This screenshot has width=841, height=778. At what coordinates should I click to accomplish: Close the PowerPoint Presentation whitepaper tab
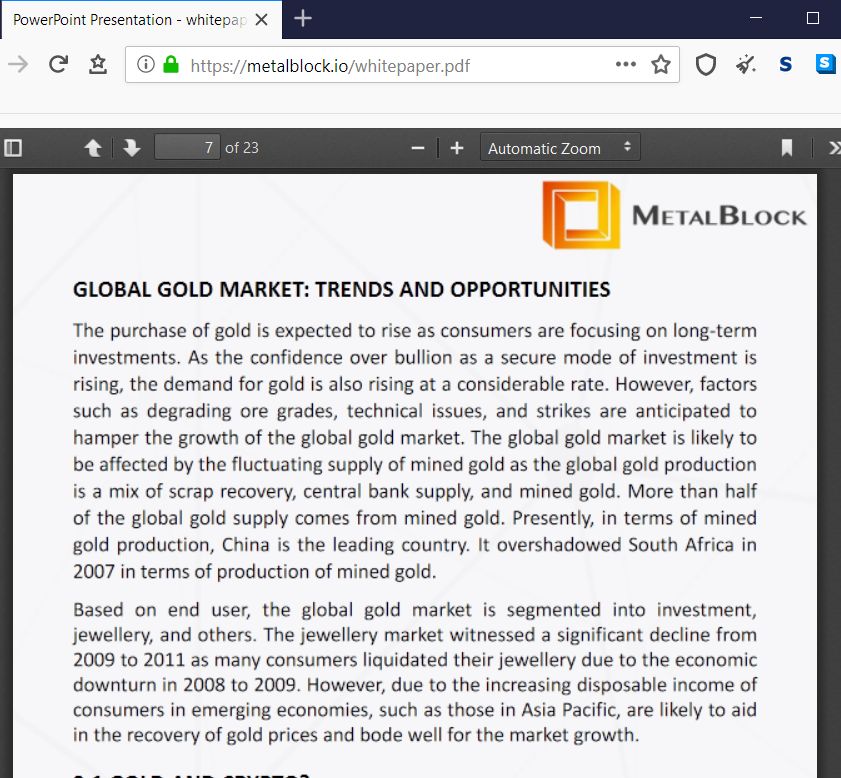click(x=261, y=20)
